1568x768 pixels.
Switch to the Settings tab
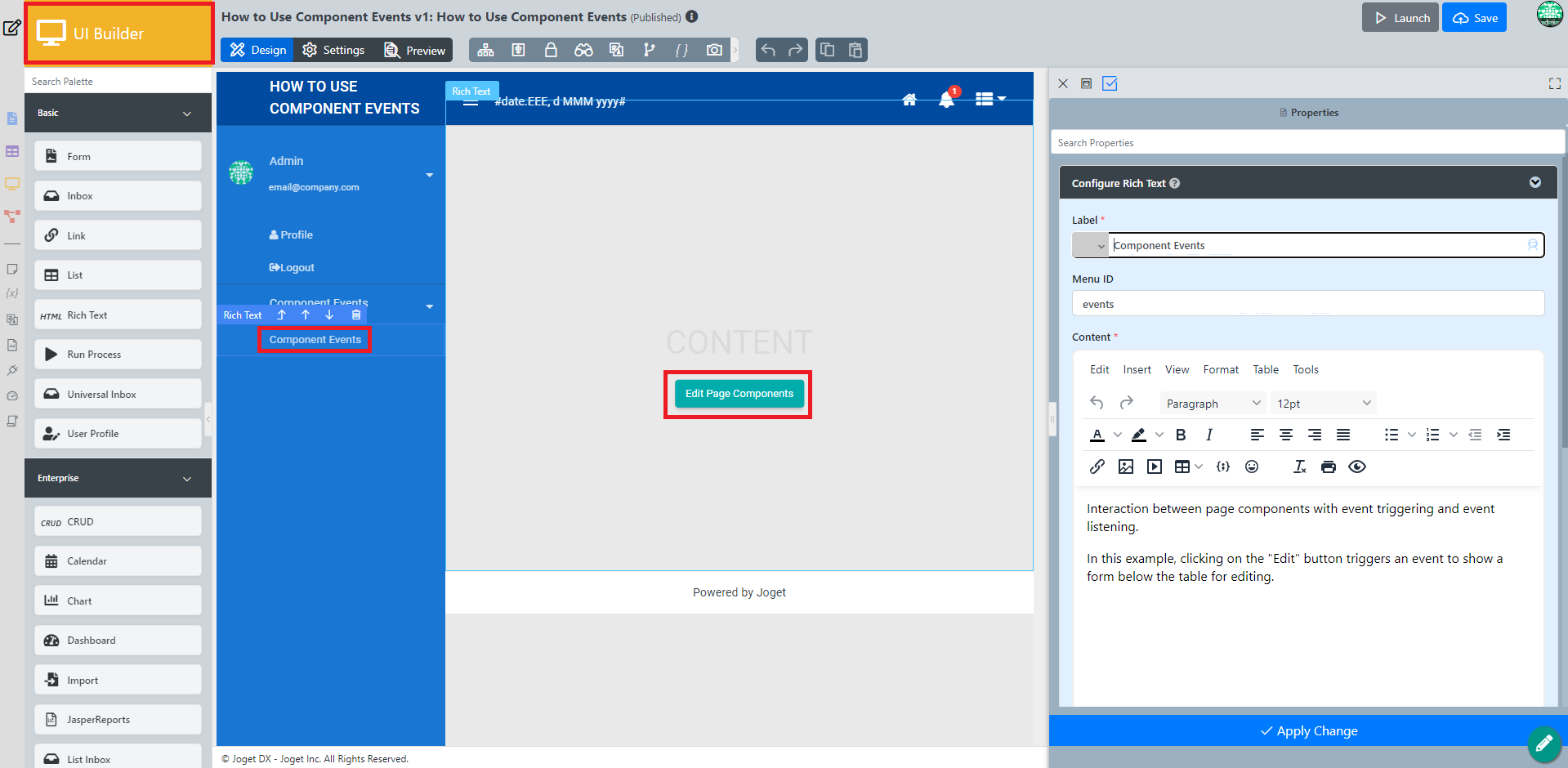tap(333, 50)
